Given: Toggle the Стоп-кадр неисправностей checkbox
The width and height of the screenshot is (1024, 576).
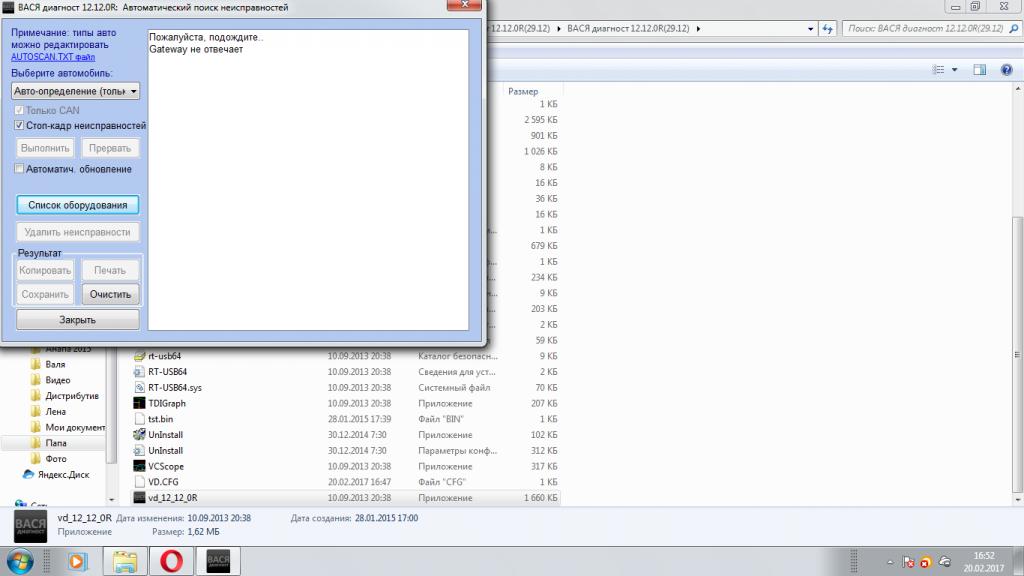Looking at the screenshot, I should (x=19, y=125).
